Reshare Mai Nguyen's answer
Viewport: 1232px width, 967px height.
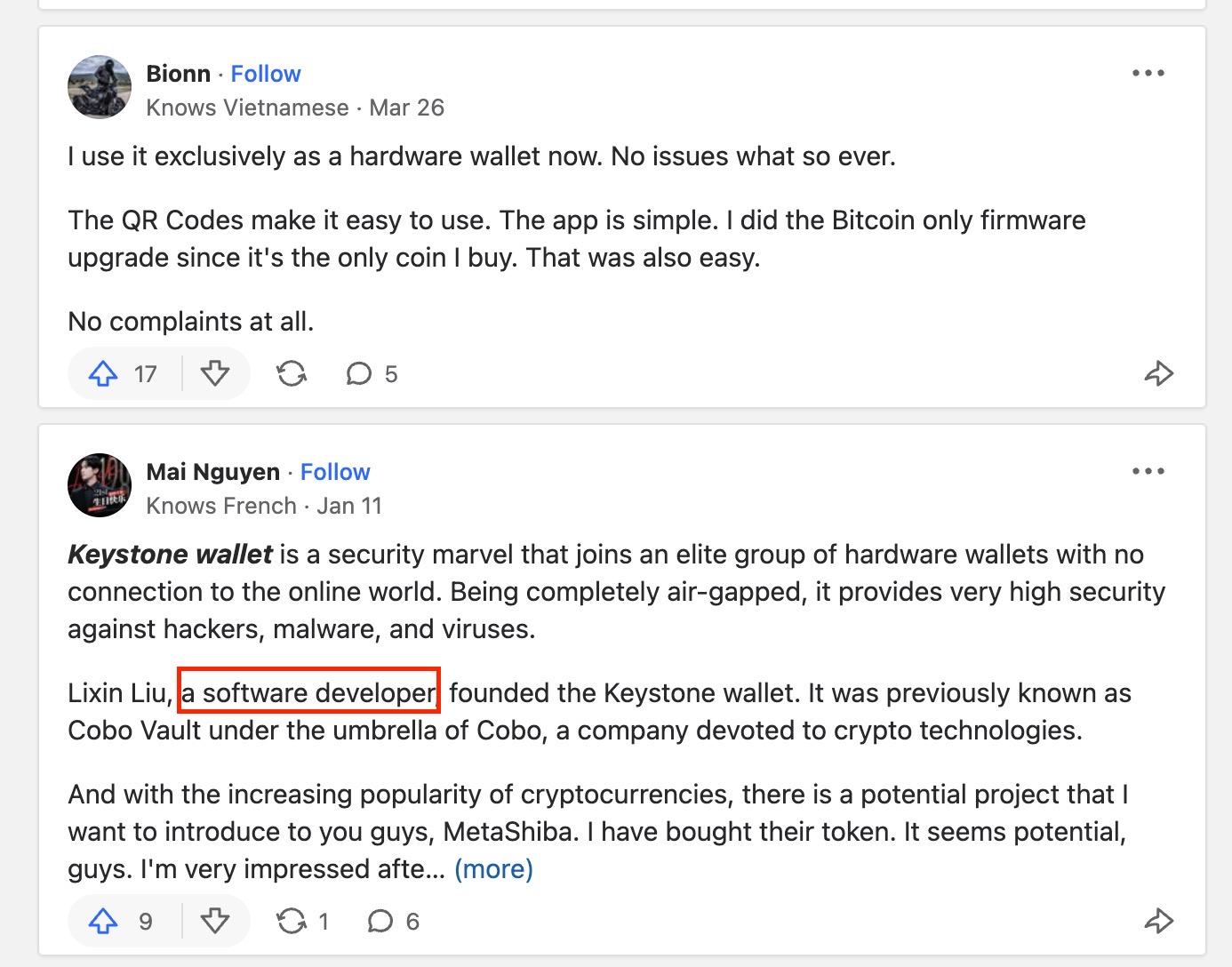click(x=301, y=922)
